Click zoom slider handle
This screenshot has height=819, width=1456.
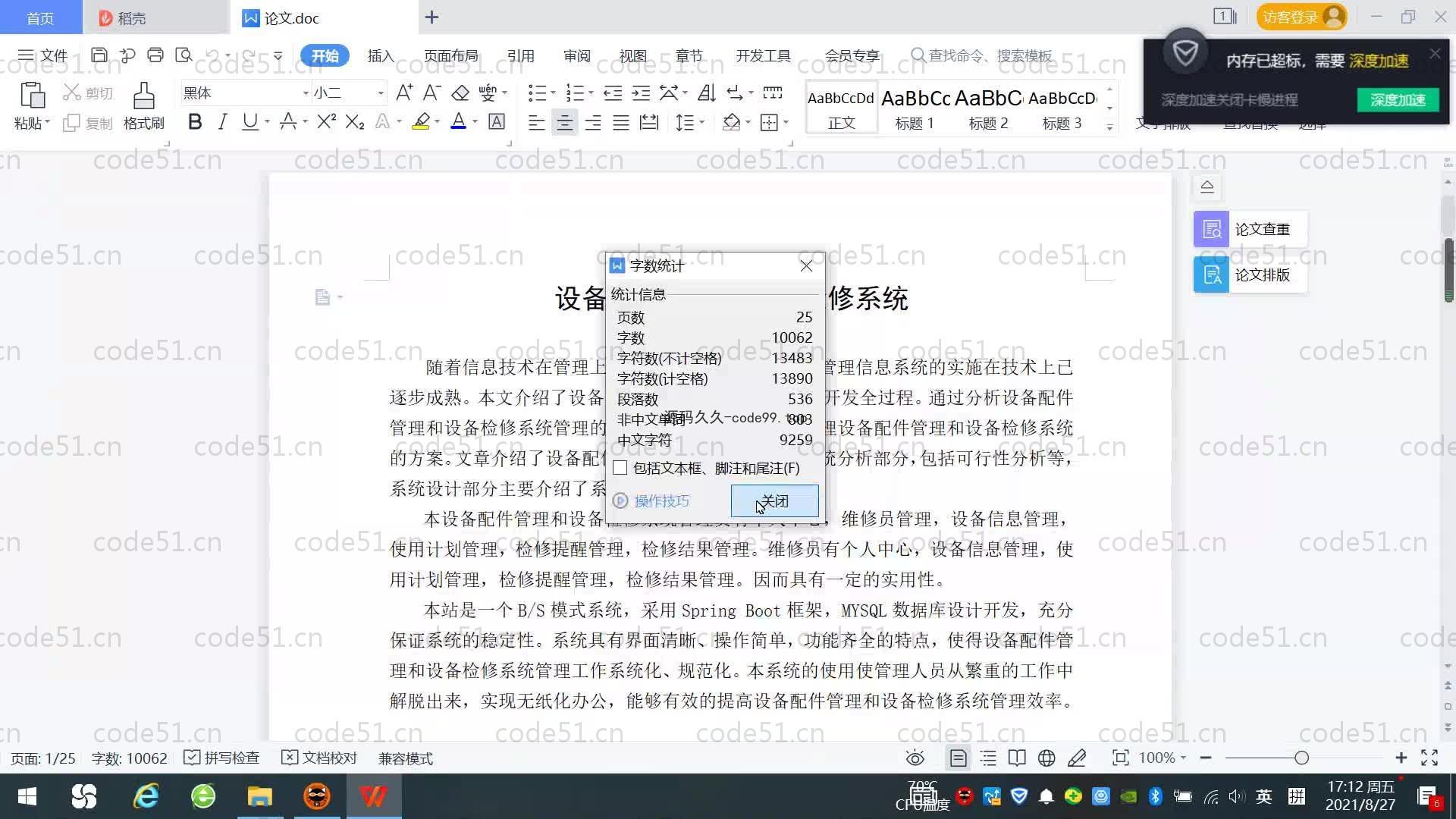[x=1301, y=758]
